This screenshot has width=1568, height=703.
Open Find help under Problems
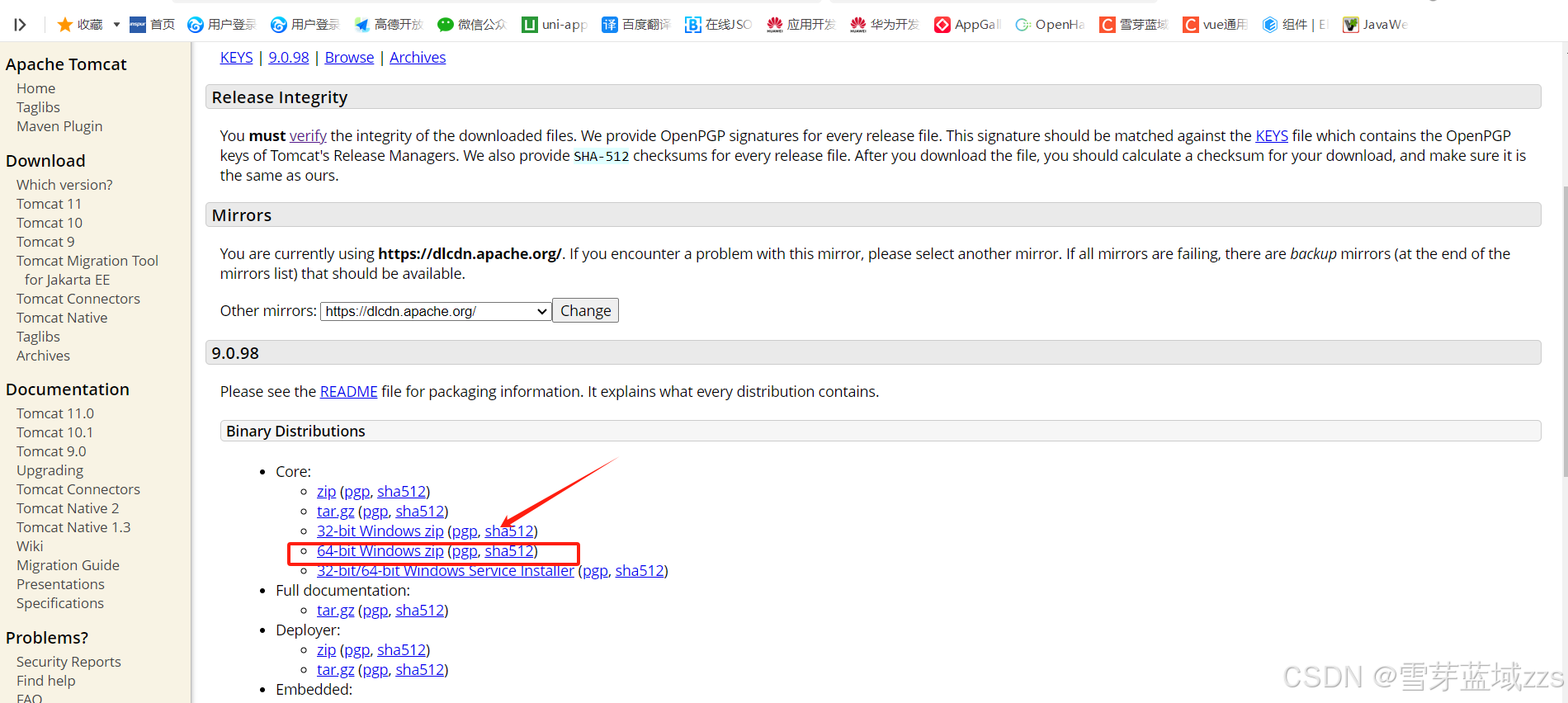(x=45, y=681)
